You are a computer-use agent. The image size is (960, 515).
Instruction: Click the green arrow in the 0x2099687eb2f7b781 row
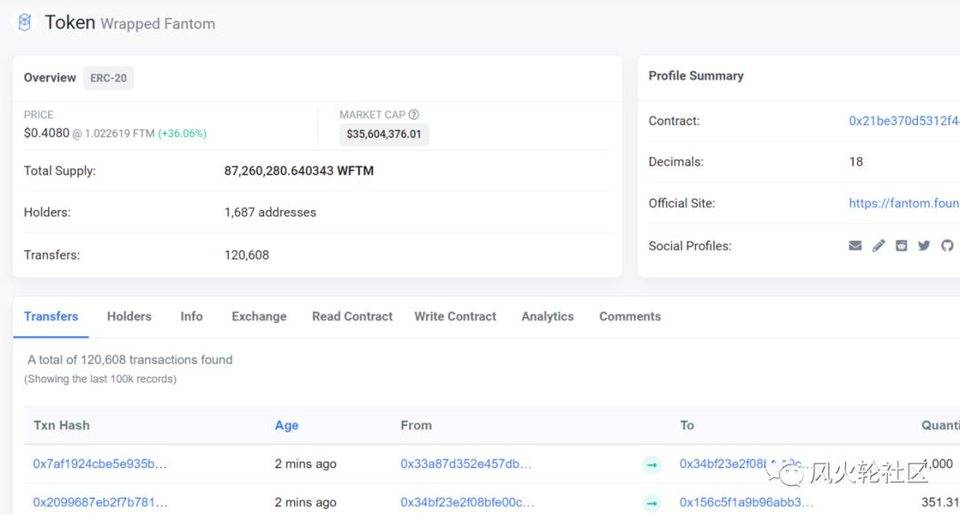[x=652, y=503]
